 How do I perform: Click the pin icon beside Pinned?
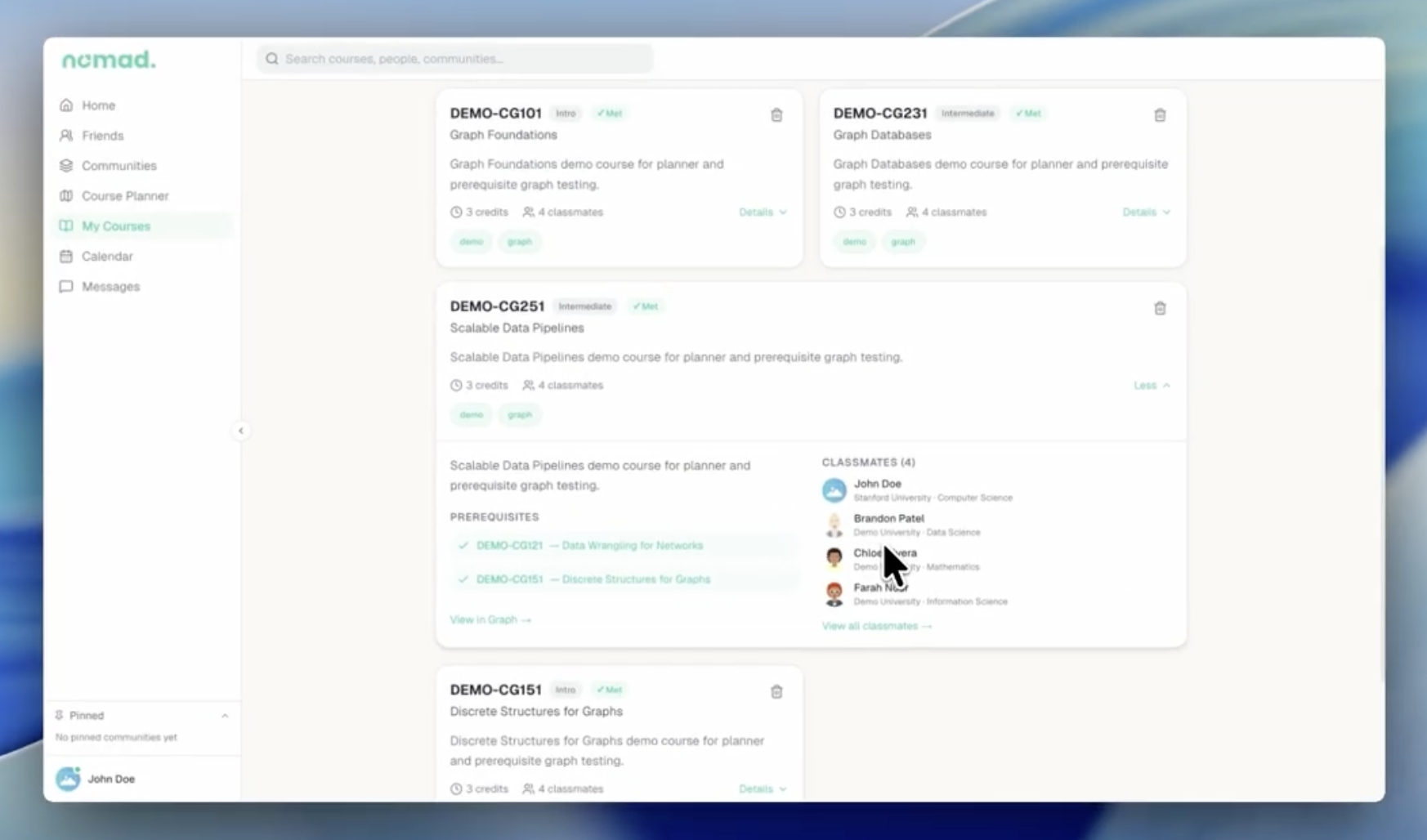pyautogui.click(x=59, y=716)
